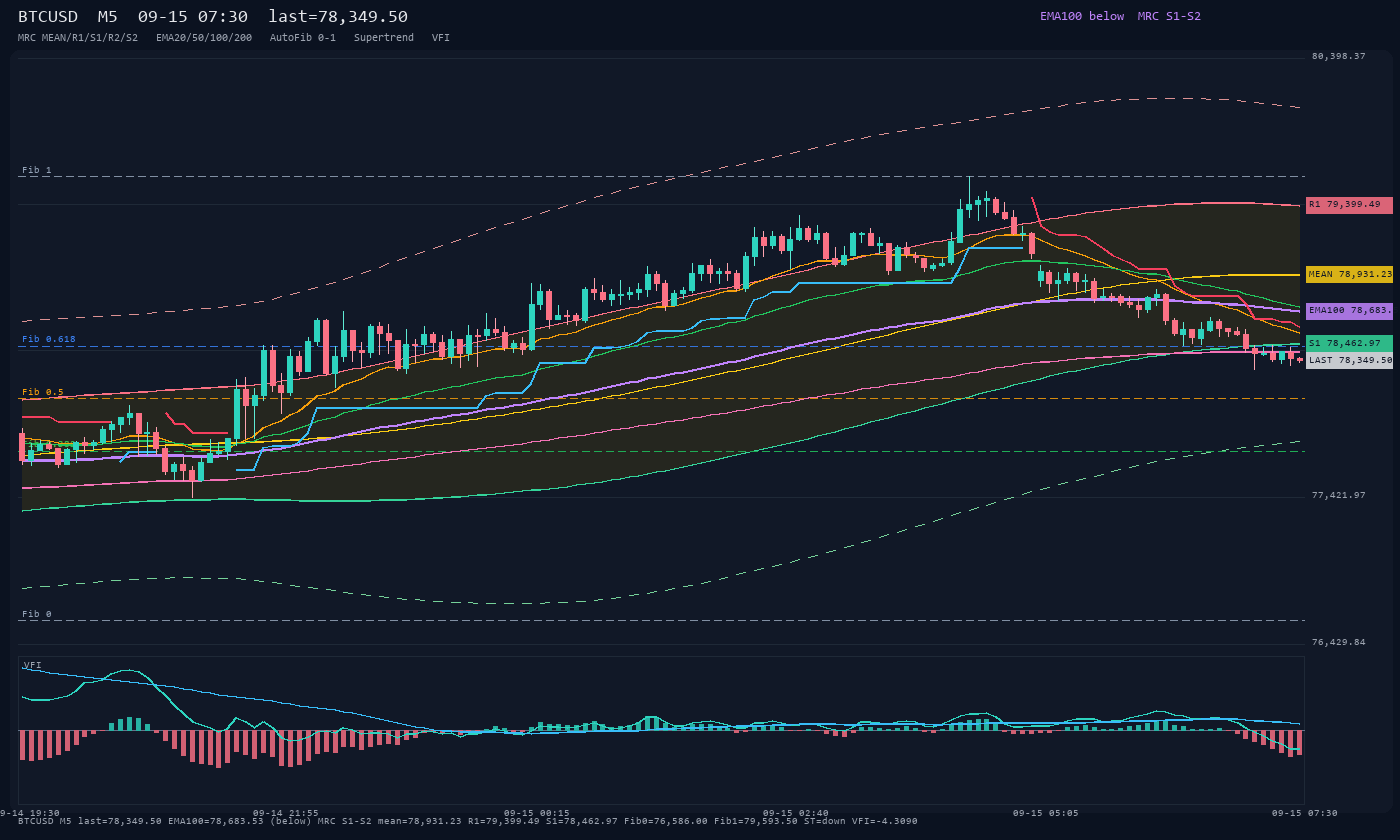Click the BTCUSD symbol in the chart title

tap(48, 16)
